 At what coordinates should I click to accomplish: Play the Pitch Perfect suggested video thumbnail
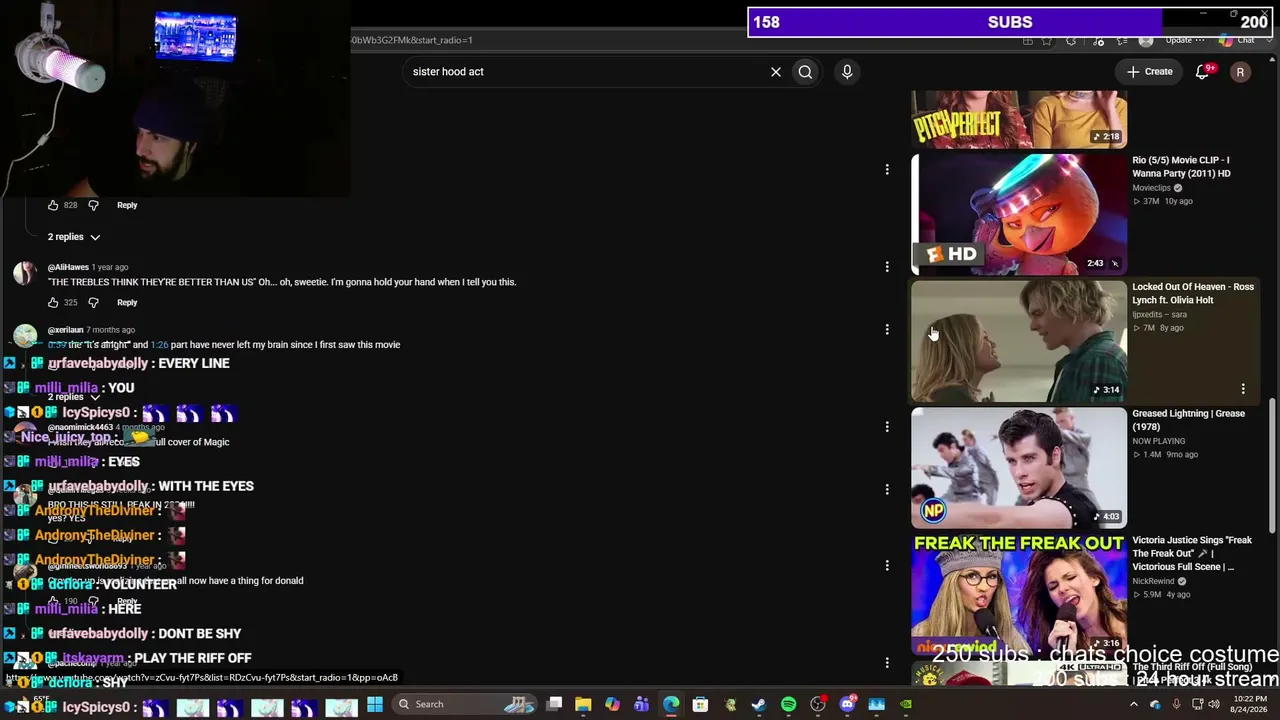1019,119
